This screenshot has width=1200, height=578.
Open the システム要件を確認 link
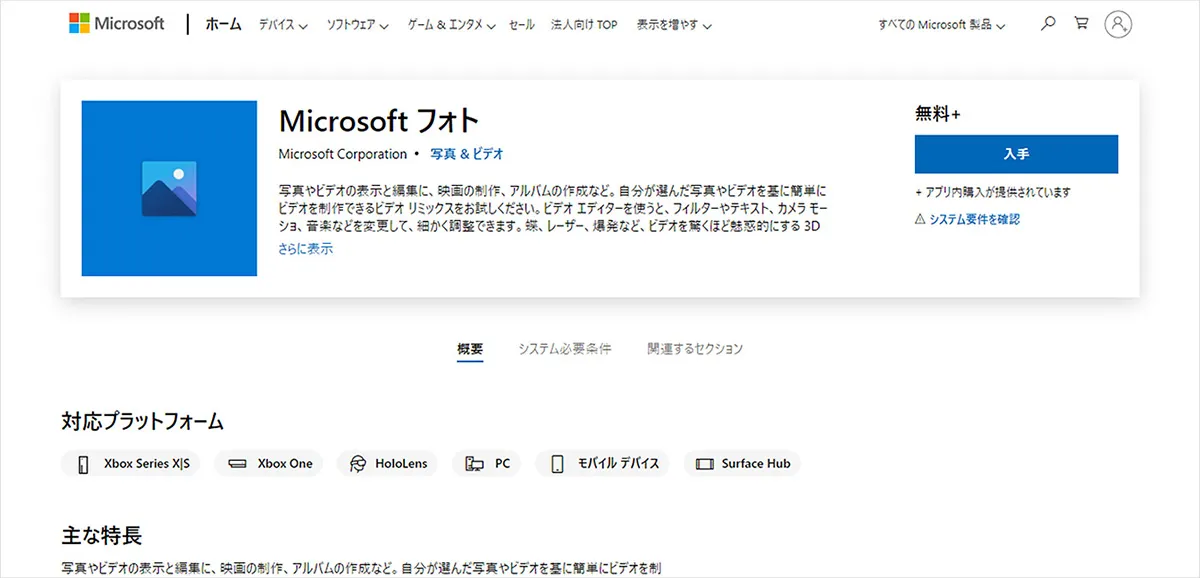977,218
